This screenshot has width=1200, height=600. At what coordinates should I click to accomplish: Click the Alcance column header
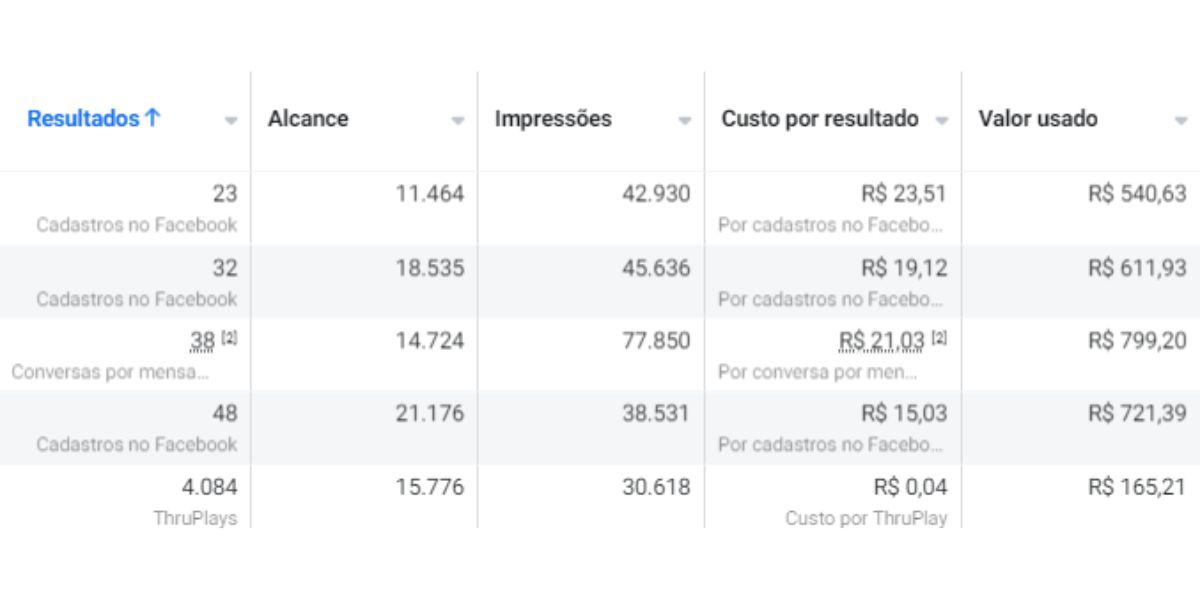pyautogui.click(x=308, y=119)
